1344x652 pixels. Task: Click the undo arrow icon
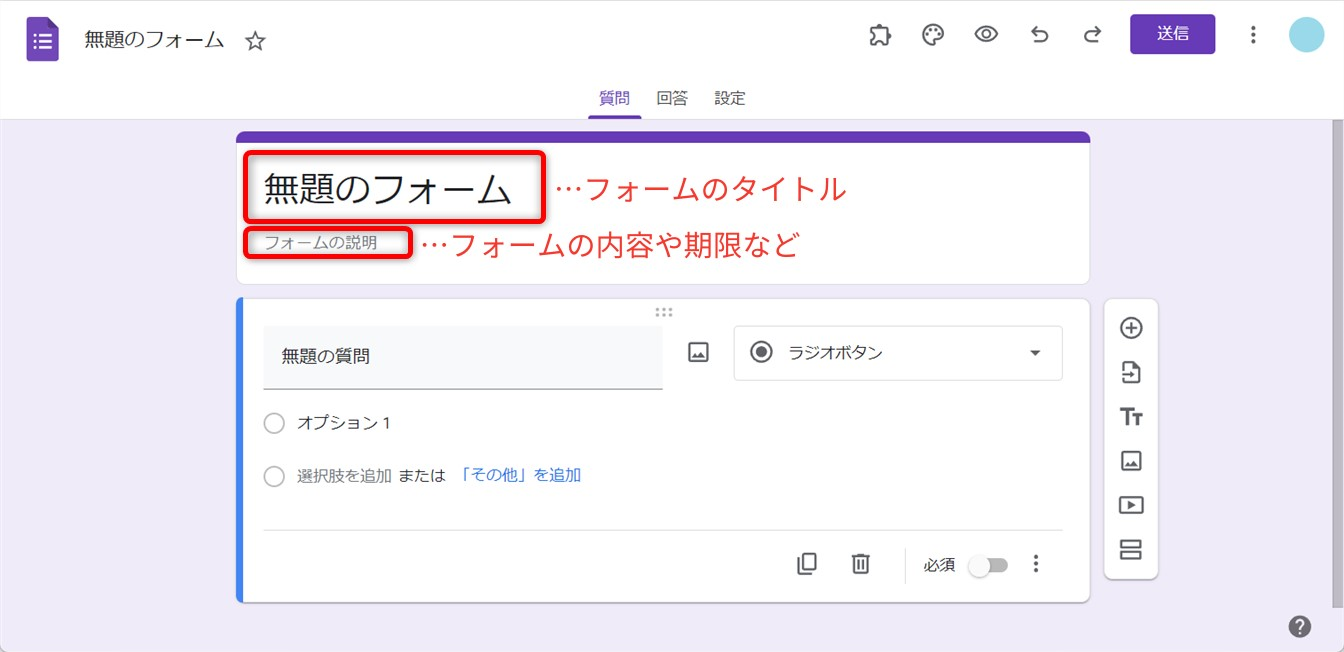[1040, 35]
